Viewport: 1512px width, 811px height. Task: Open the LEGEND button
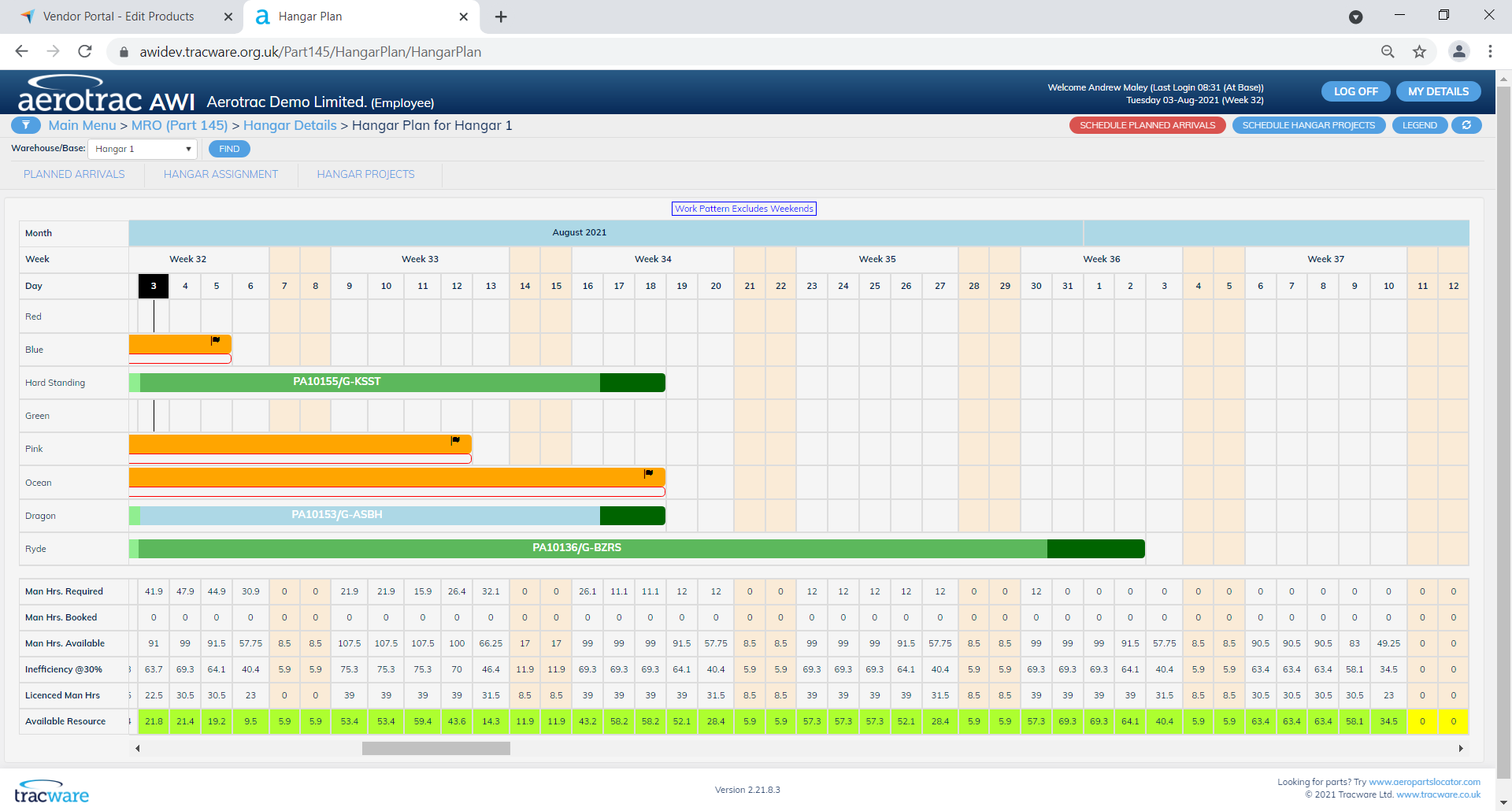tap(1419, 125)
